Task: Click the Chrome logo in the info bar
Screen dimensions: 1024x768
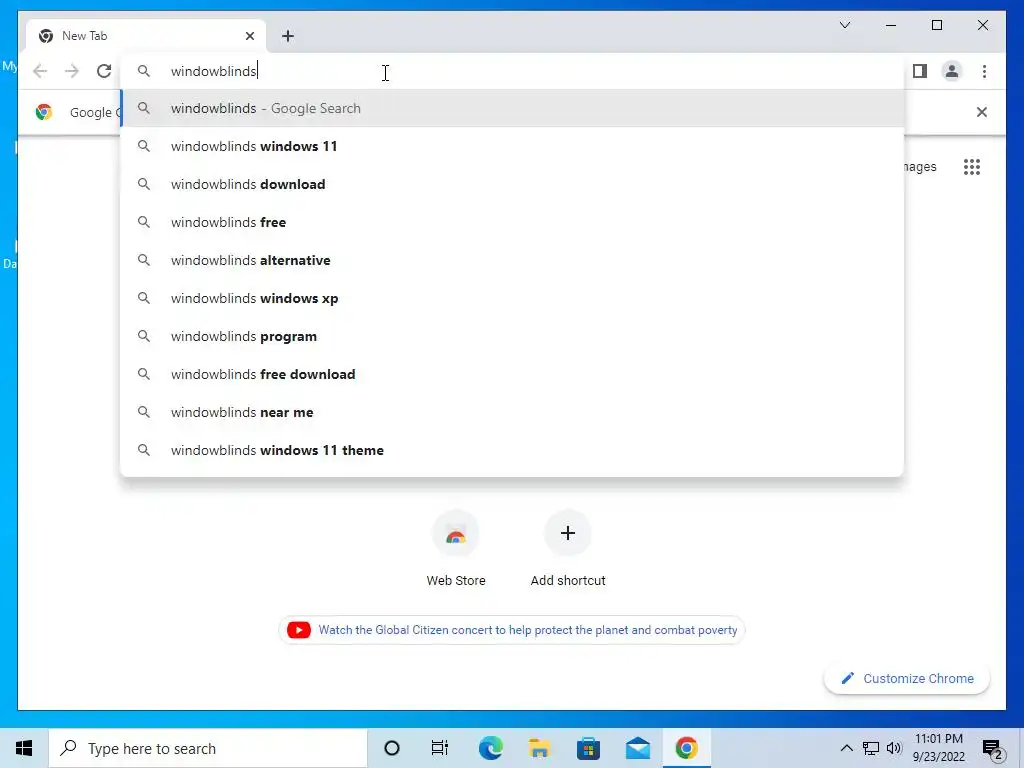Action: (44, 112)
